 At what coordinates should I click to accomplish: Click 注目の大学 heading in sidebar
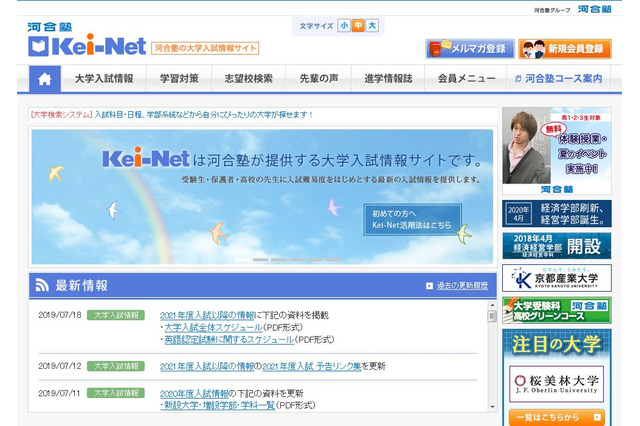pyautogui.click(x=557, y=345)
